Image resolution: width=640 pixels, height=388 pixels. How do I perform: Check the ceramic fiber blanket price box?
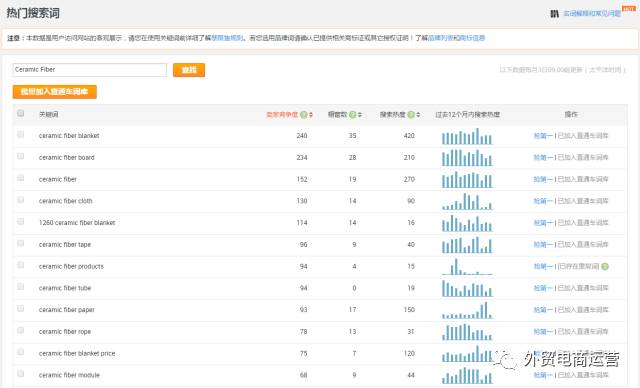click(20, 352)
